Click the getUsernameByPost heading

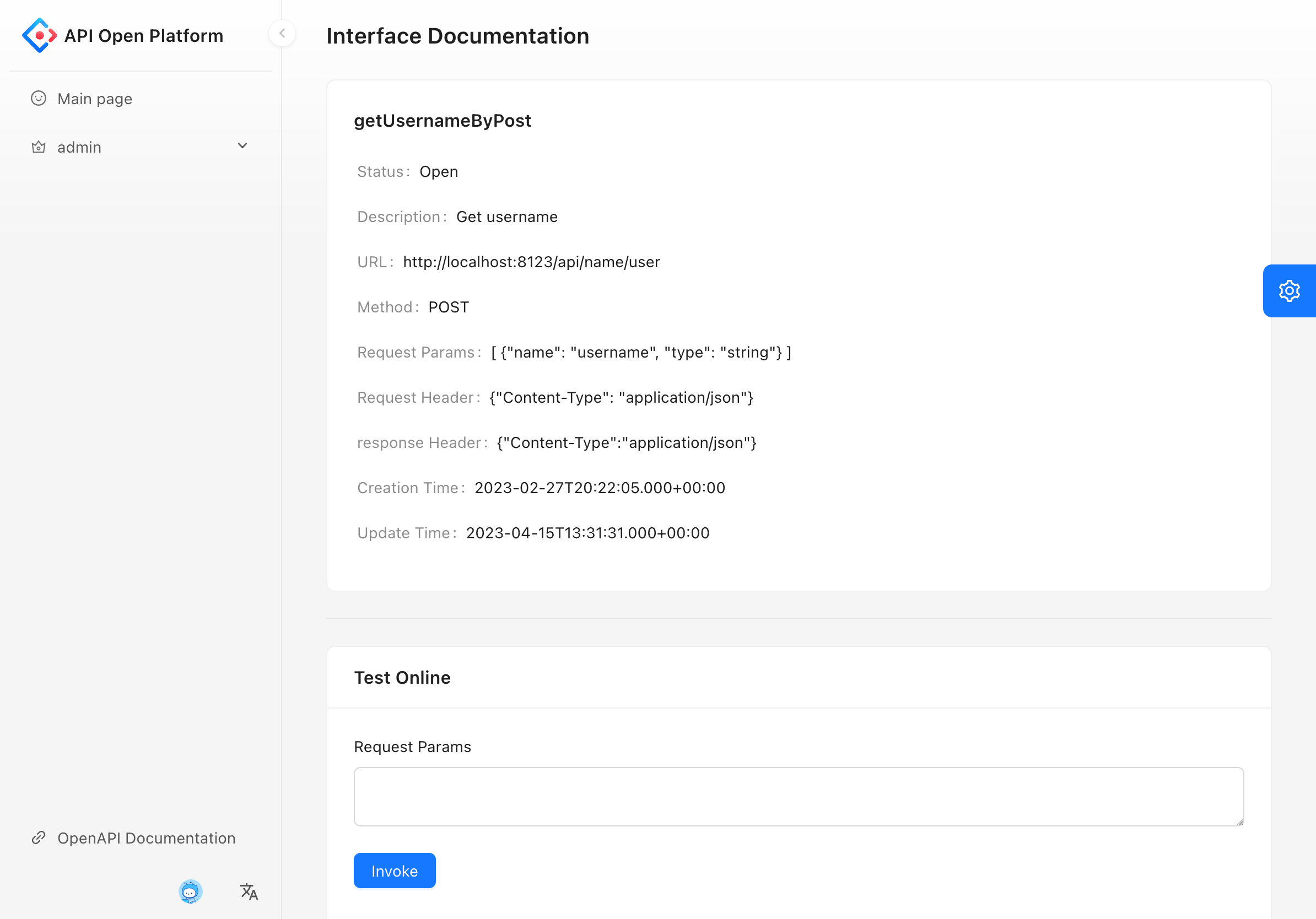click(x=443, y=121)
